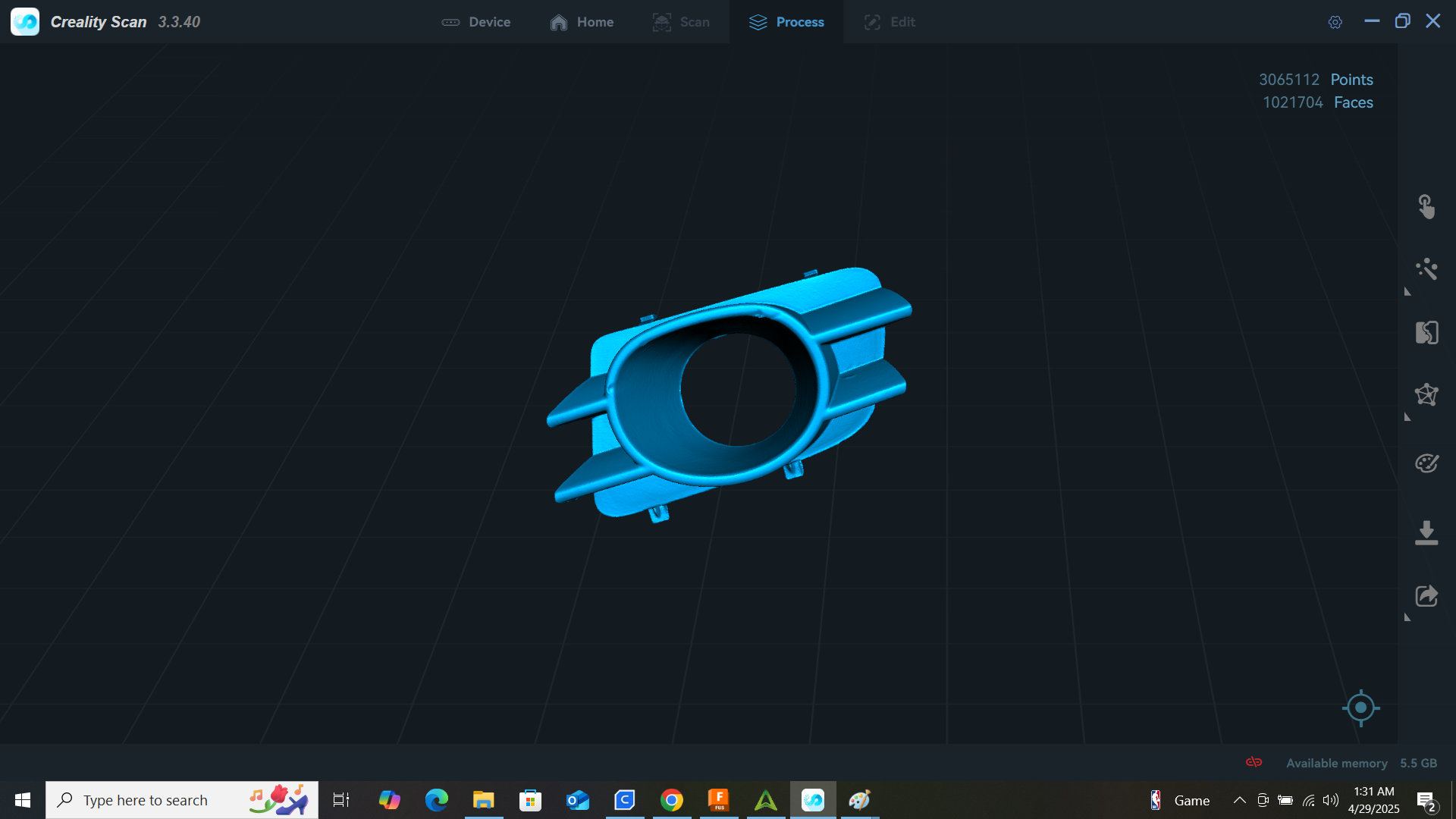Reset view with the crosshair target icon
The width and height of the screenshot is (1456, 819).
(x=1360, y=708)
